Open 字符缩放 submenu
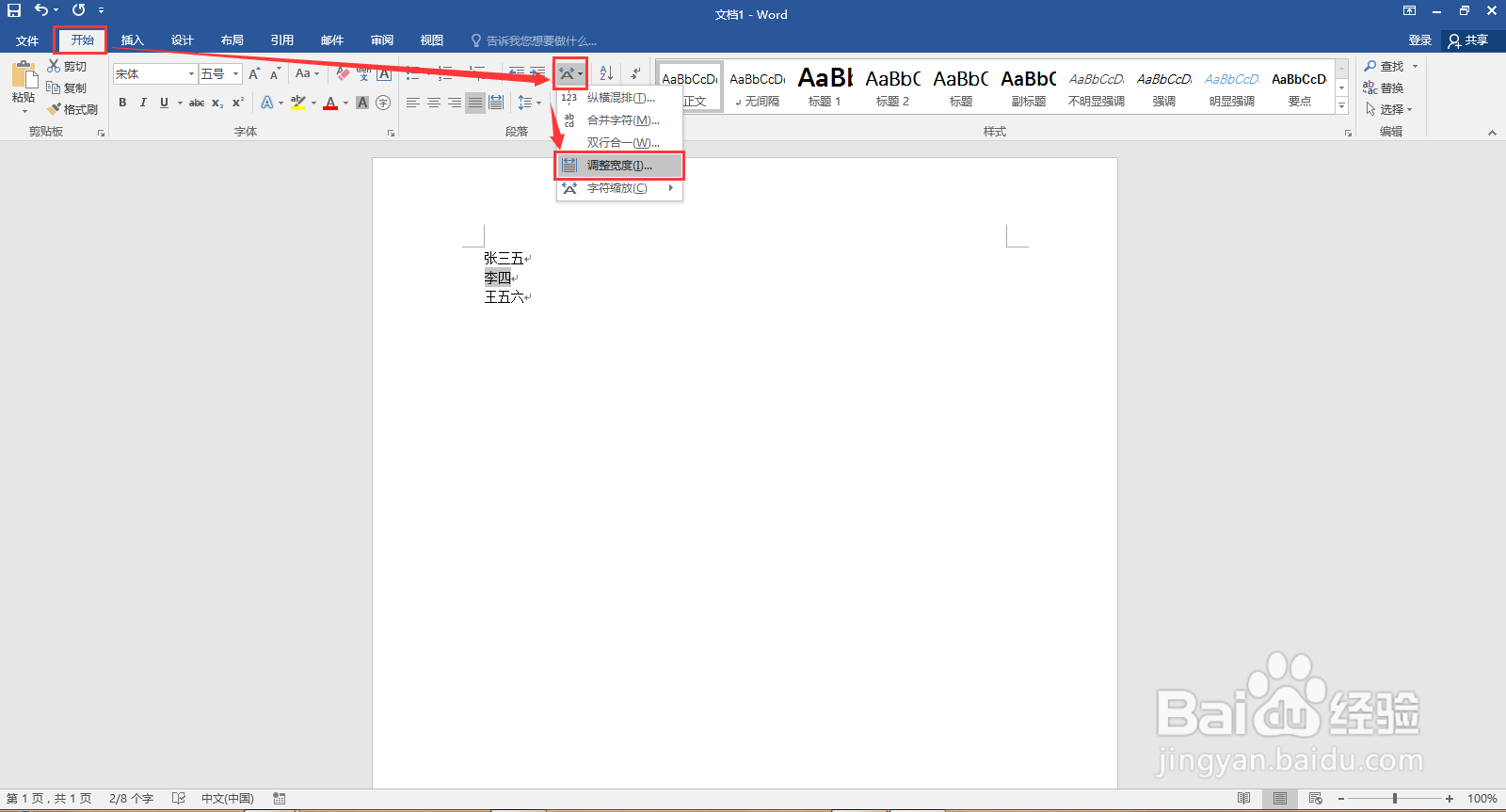The width and height of the screenshot is (1506, 812). pos(619,188)
